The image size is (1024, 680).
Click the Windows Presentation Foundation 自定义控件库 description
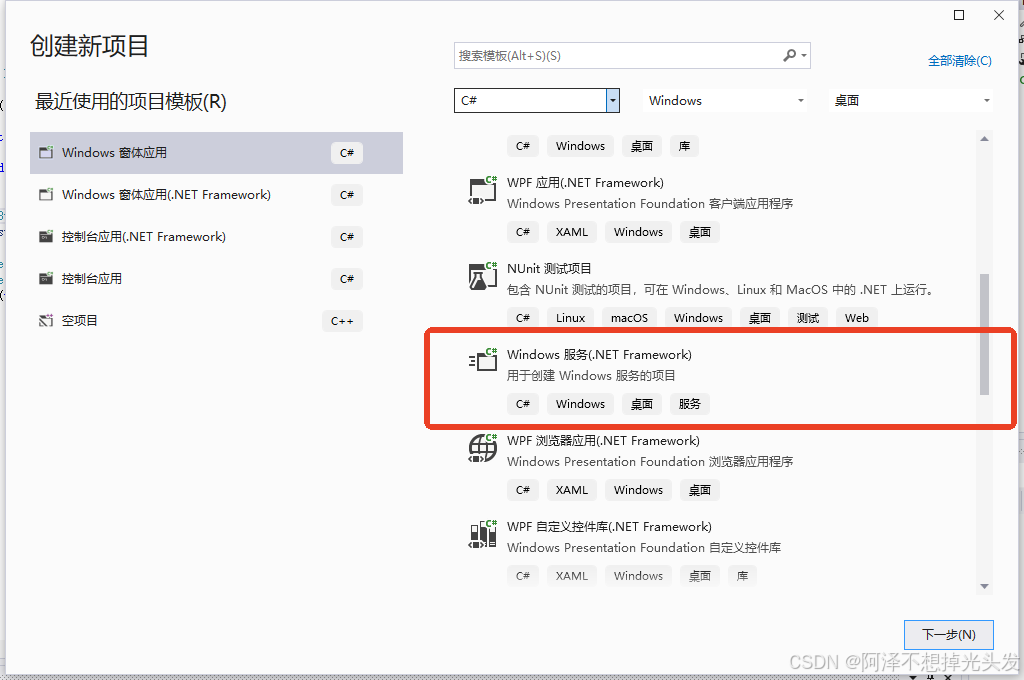[644, 547]
